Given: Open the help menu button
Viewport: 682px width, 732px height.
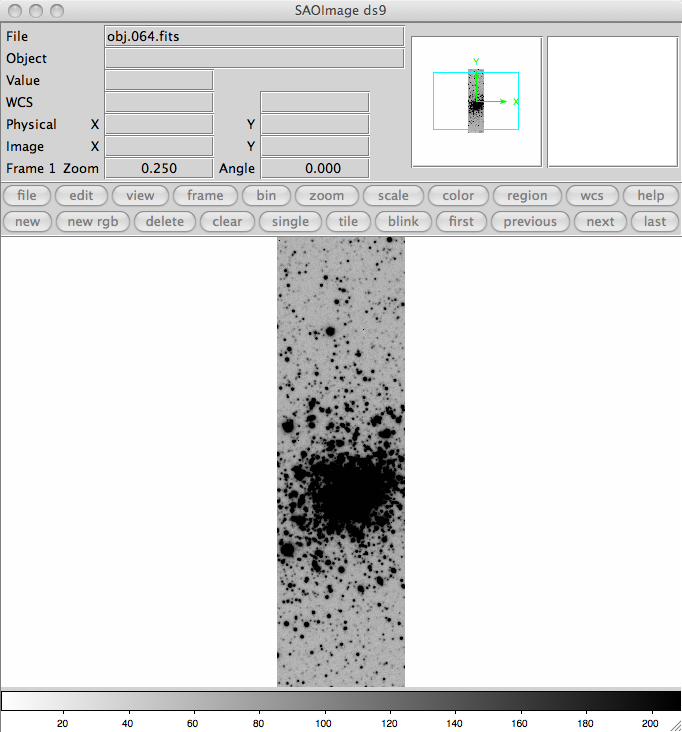Looking at the screenshot, I should pos(651,195).
